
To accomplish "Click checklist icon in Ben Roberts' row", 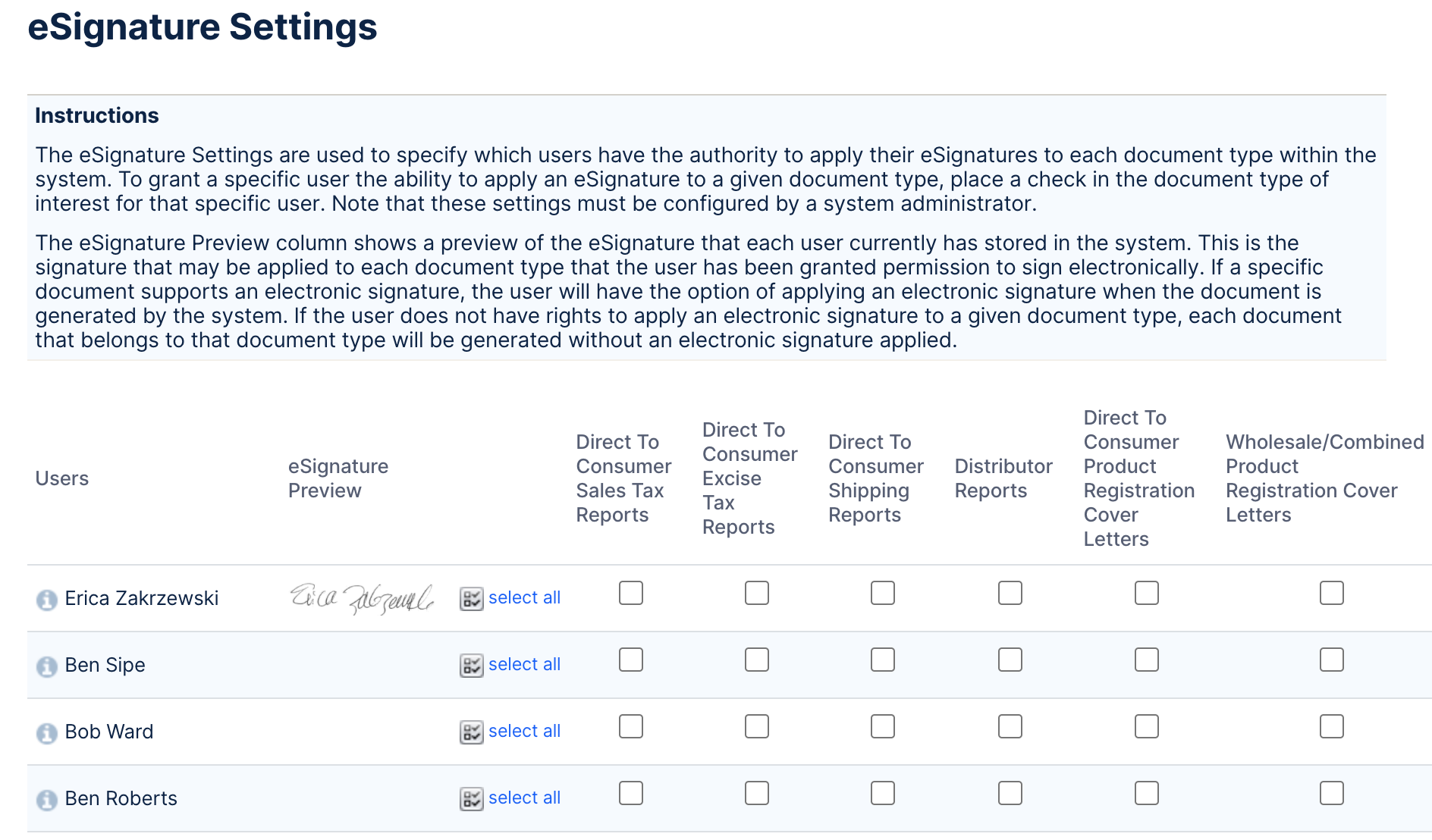I will [471, 799].
